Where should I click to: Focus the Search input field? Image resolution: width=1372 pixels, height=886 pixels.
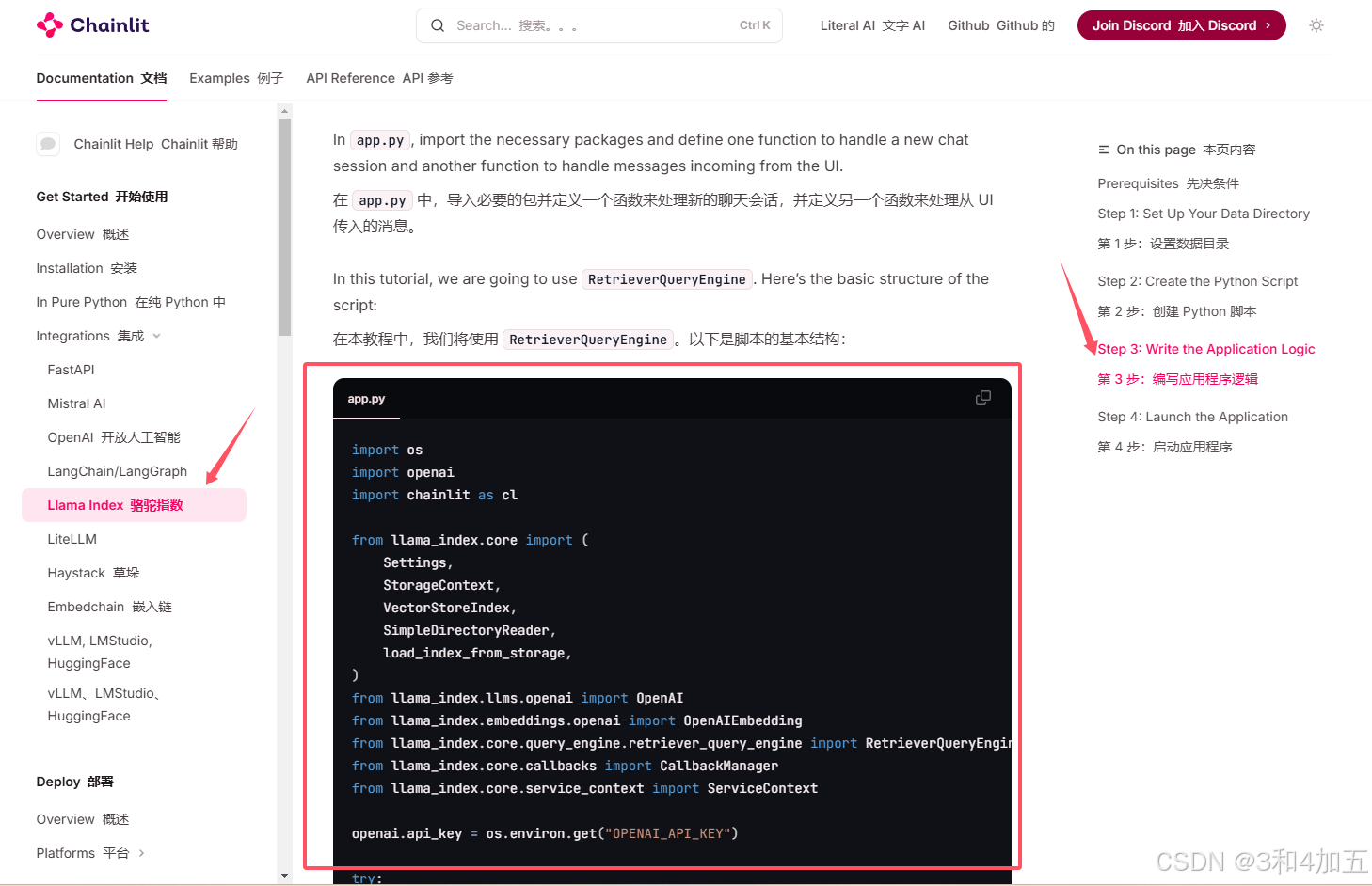coord(599,25)
